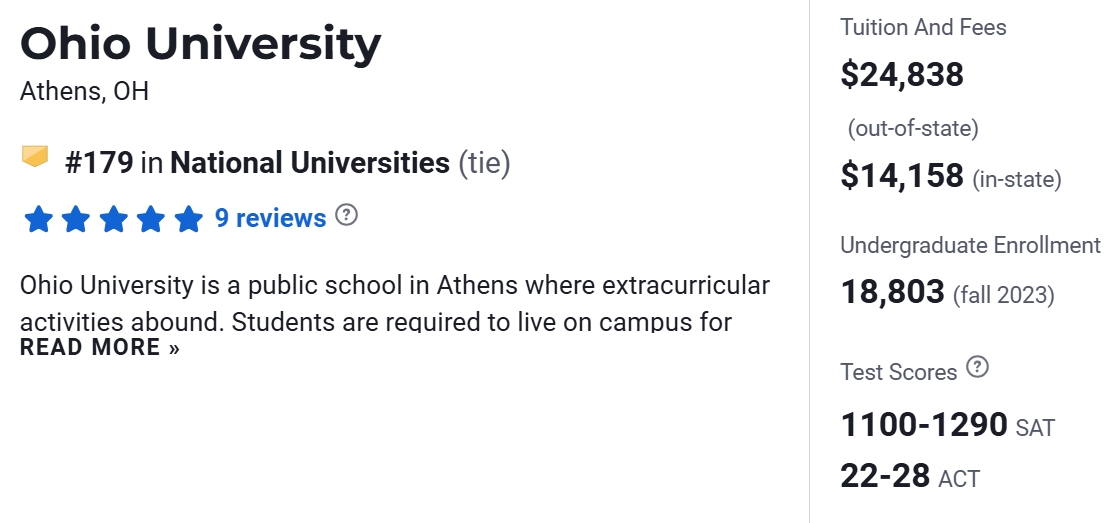Click the 1100-1290 SAT score range
Screen dimensions: 1116x523
tap(924, 425)
